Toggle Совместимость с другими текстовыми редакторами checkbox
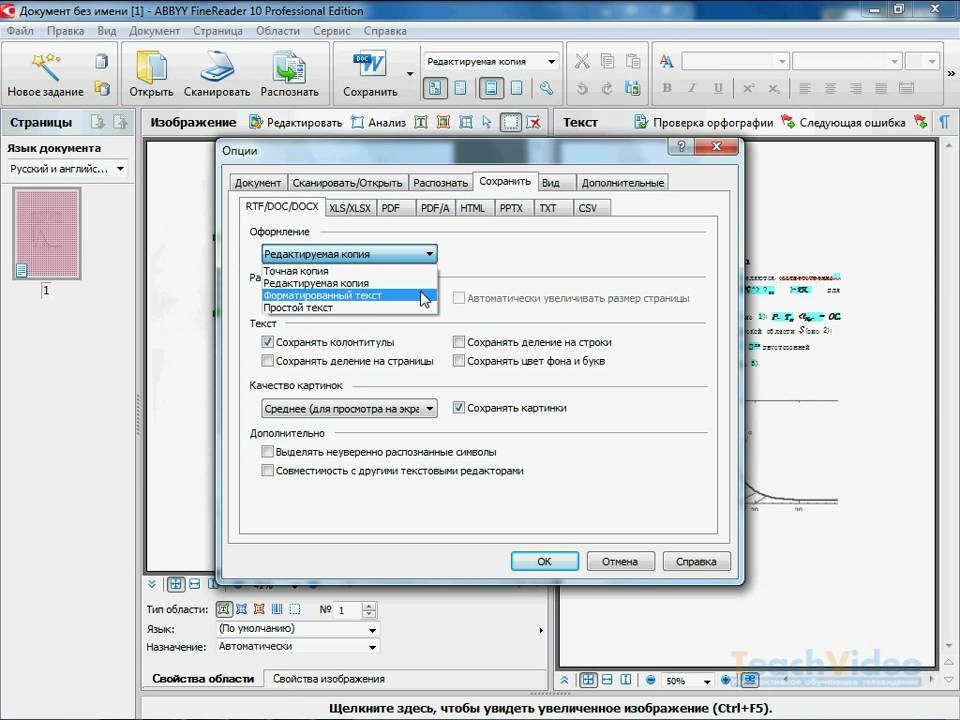Viewport: 960px width, 720px height. tap(268, 471)
